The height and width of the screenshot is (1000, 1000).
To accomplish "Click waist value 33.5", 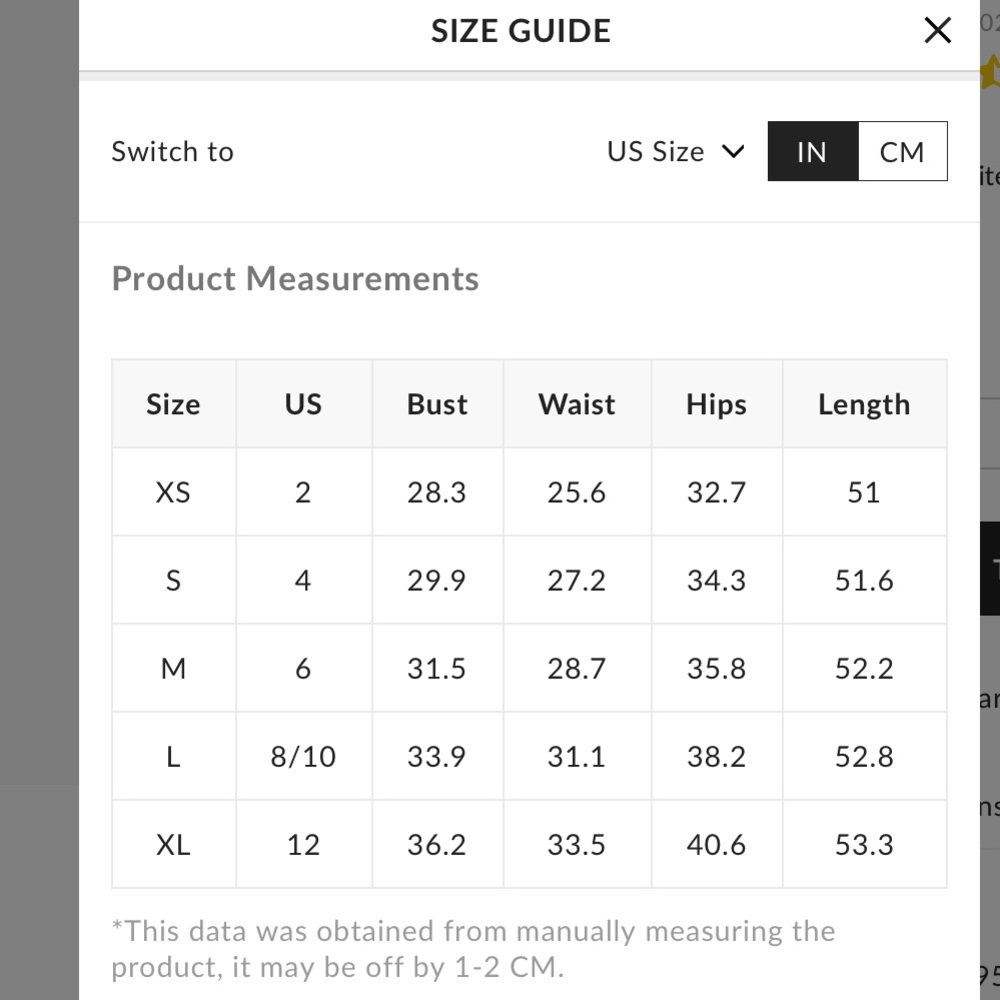I will (x=577, y=844).
